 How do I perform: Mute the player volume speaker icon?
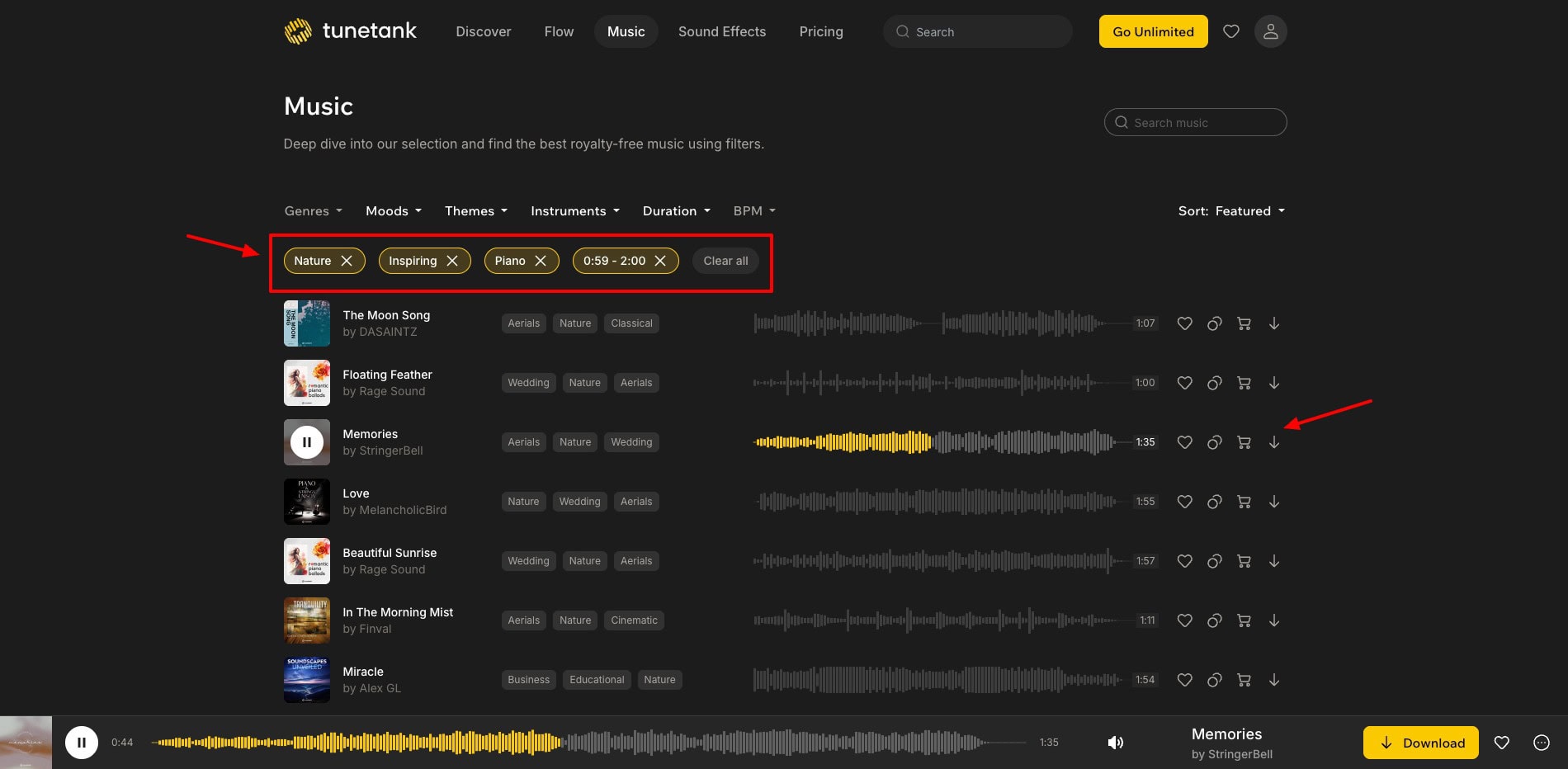(x=1115, y=743)
